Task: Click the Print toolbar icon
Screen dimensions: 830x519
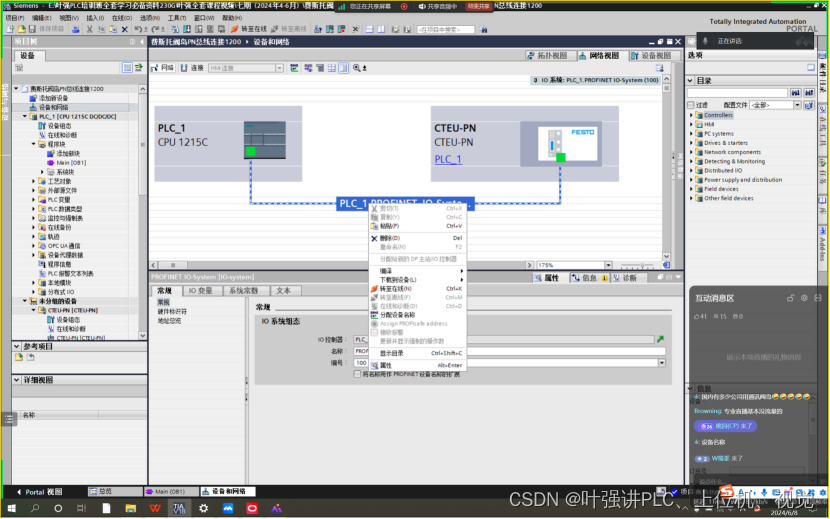Action: [x=76, y=29]
